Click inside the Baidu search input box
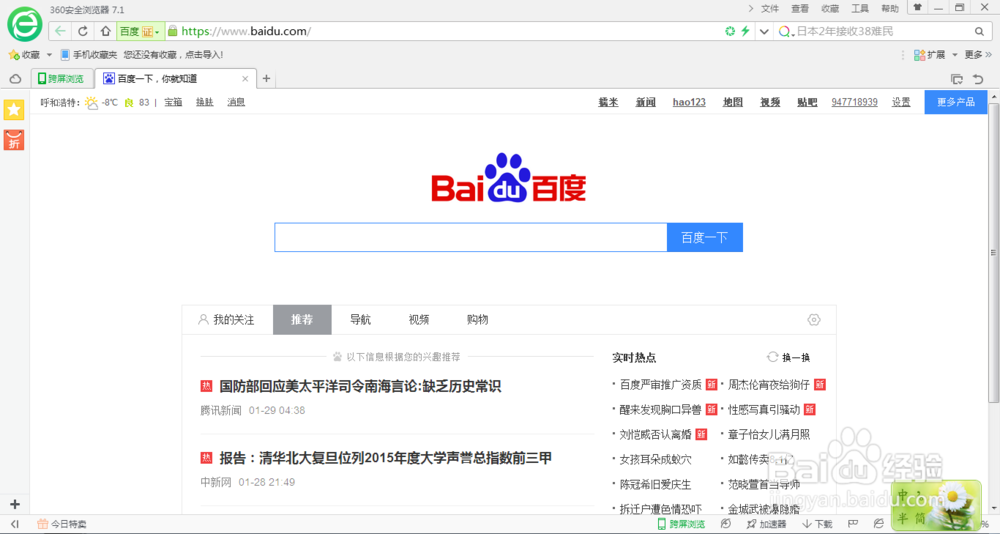 [x=471, y=237]
